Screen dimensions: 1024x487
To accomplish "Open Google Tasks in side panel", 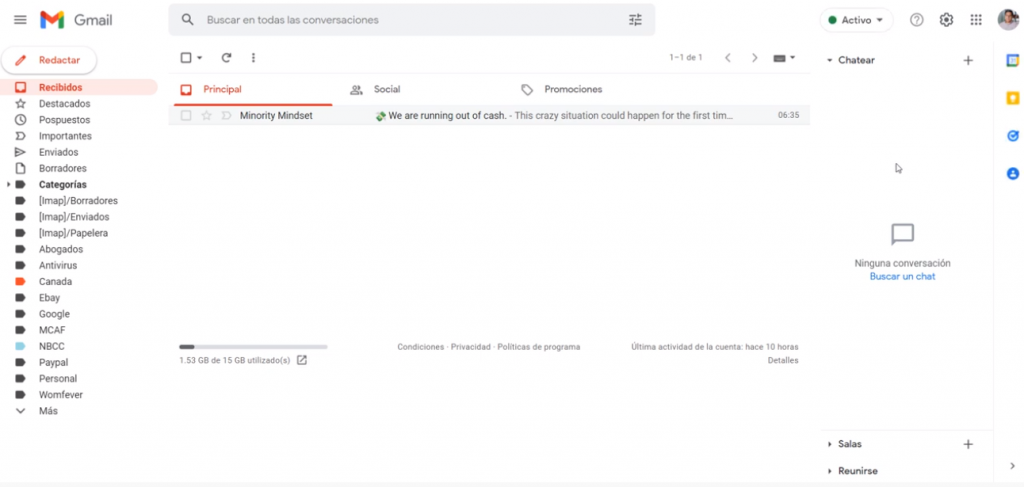I will [1012, 136].
